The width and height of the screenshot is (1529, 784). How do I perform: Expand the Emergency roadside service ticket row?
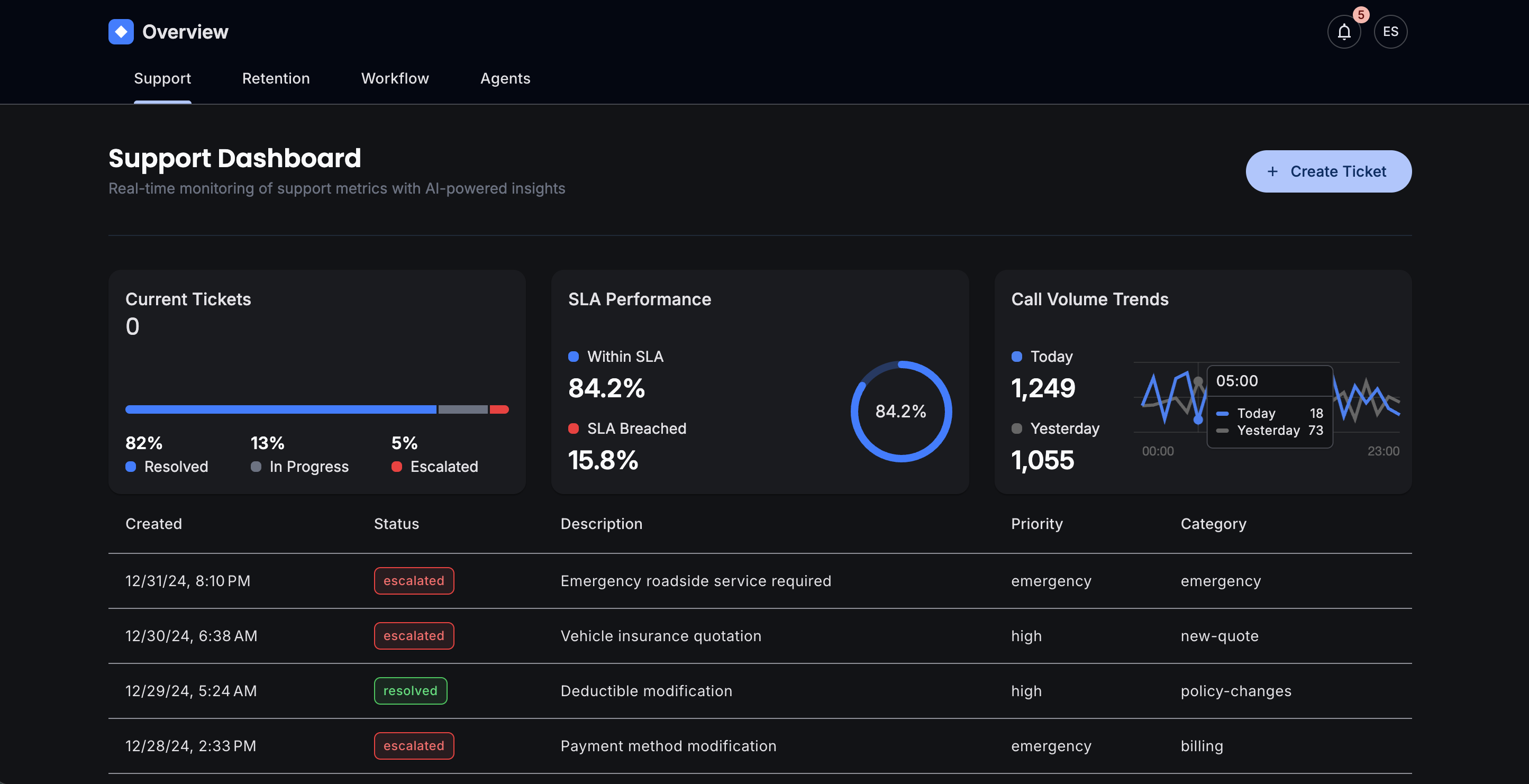[x=695, y=580]
